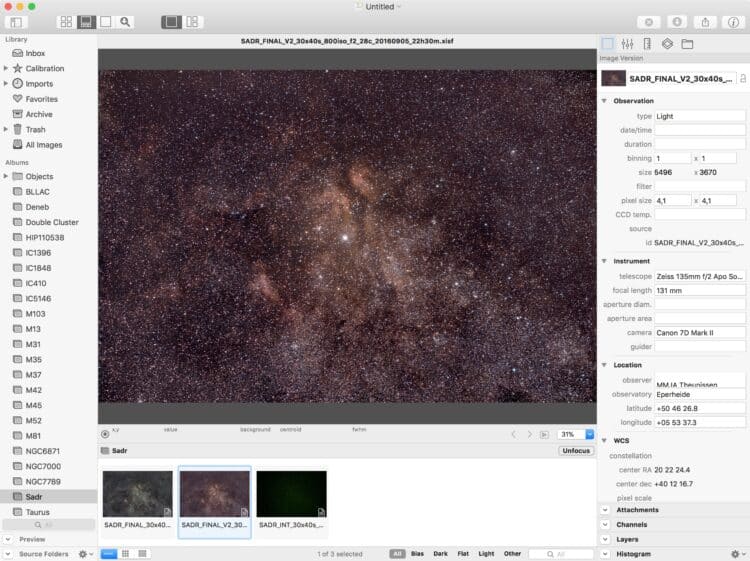Click the camera field Canon 7D Mark II

click(x=700, y=332)
